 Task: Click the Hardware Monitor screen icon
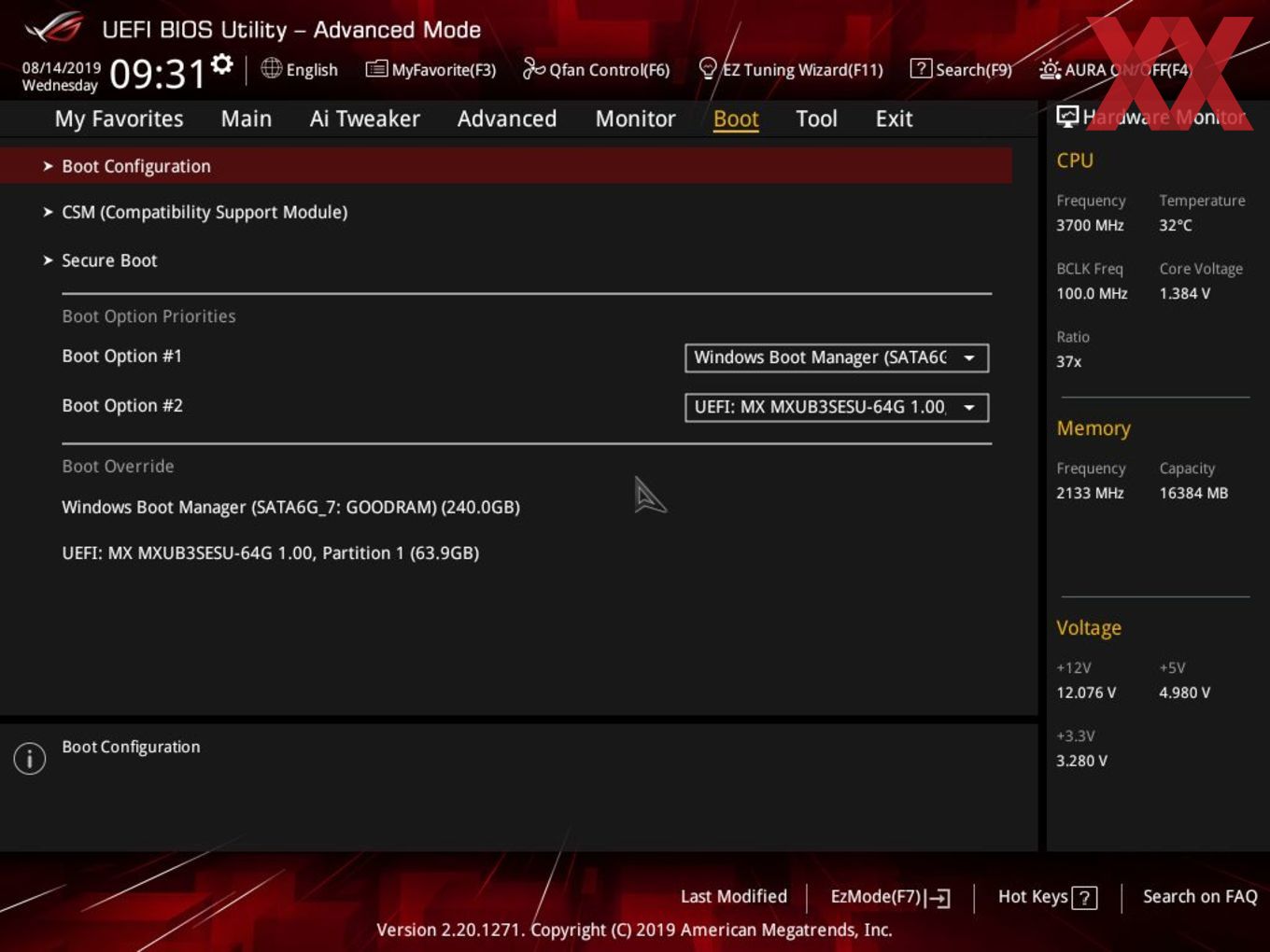(1067, 116)
